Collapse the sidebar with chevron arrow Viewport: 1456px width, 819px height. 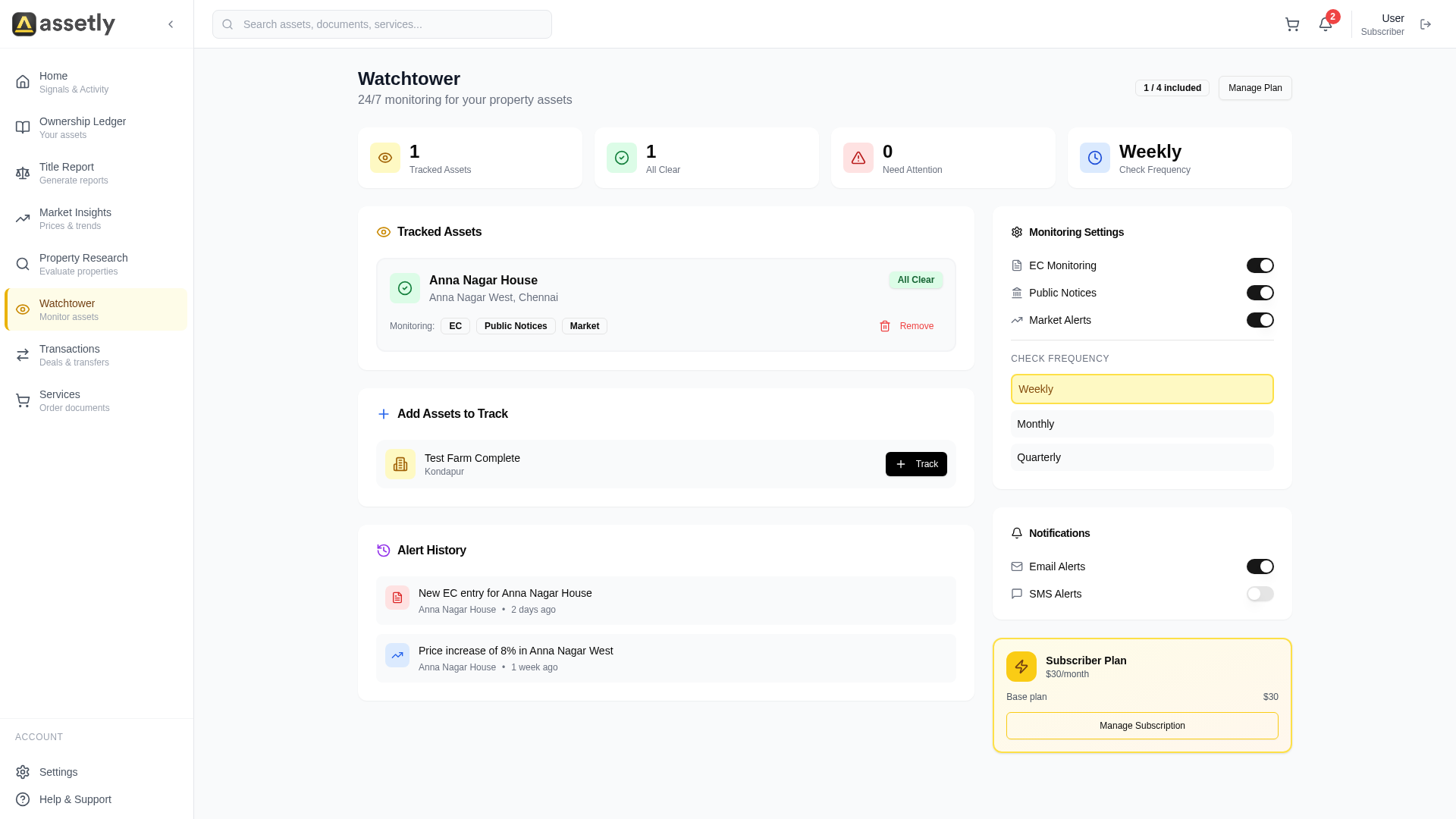171,24
